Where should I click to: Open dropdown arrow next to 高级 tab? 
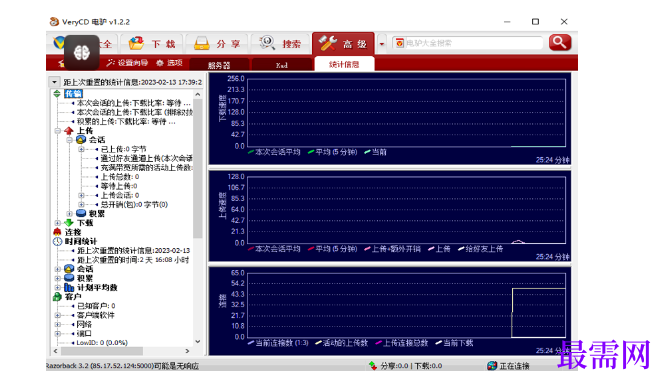[x=382, y=44]
